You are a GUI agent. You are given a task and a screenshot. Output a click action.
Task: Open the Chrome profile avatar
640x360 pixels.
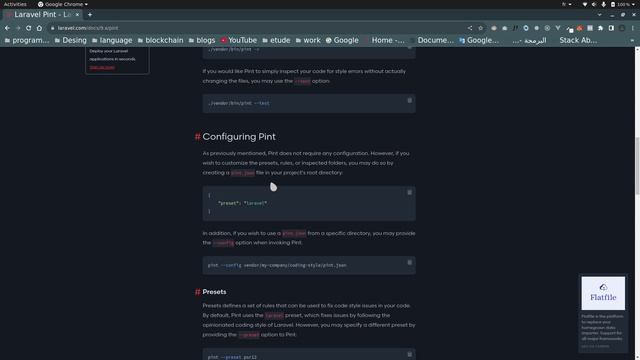[x=622, y=28]
